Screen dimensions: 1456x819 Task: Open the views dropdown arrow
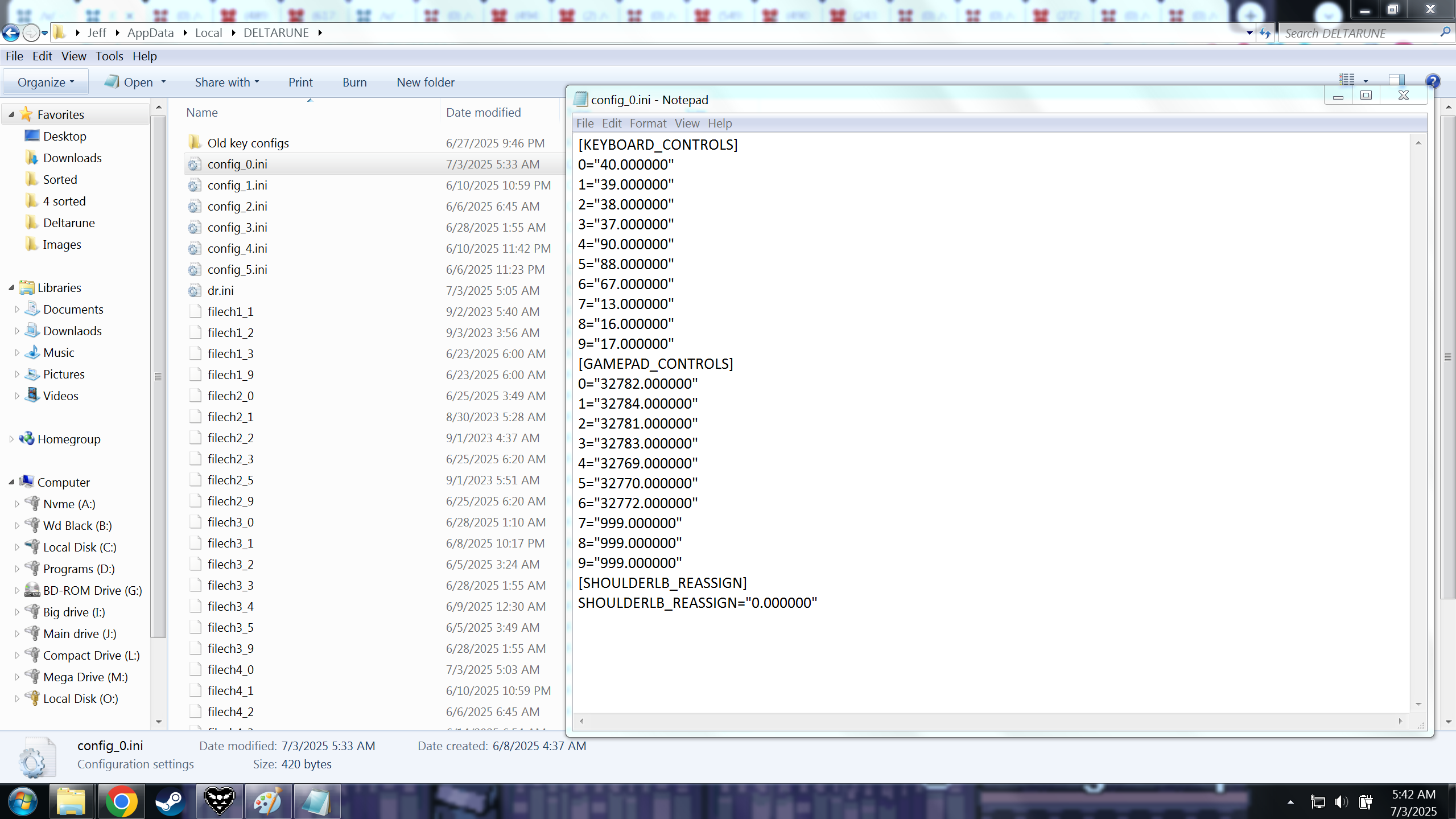[x=1366, y=81]
